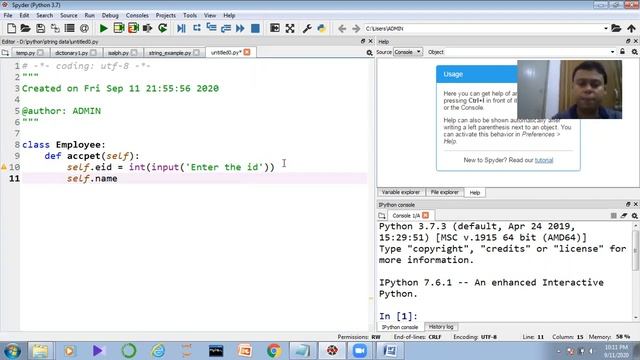
Task: Run cell and advance icon
Action: 133,28
